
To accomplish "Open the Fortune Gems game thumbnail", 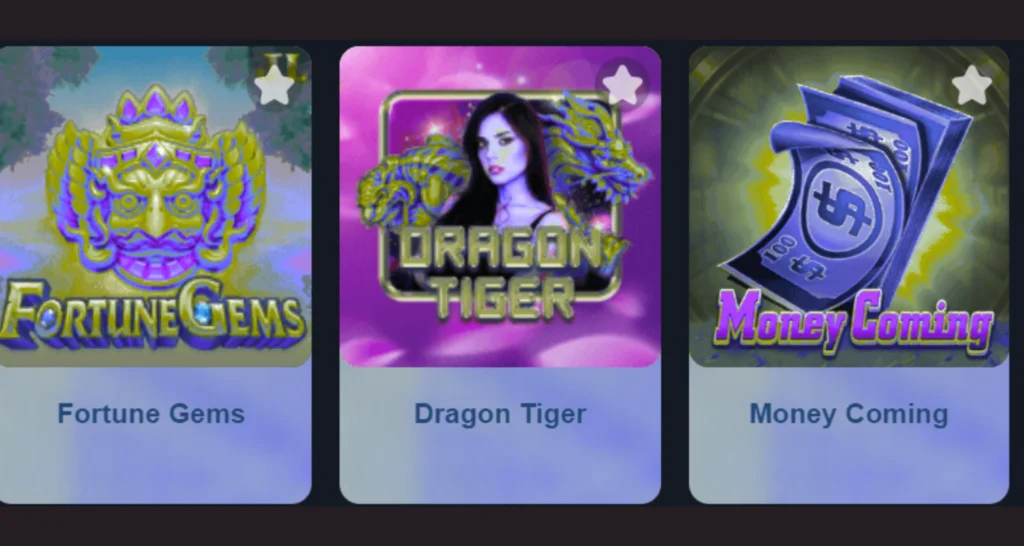I will tap(154, 206).
